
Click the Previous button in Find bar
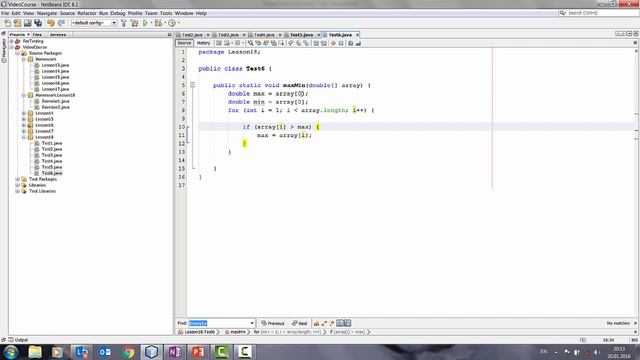pos(273,323)
